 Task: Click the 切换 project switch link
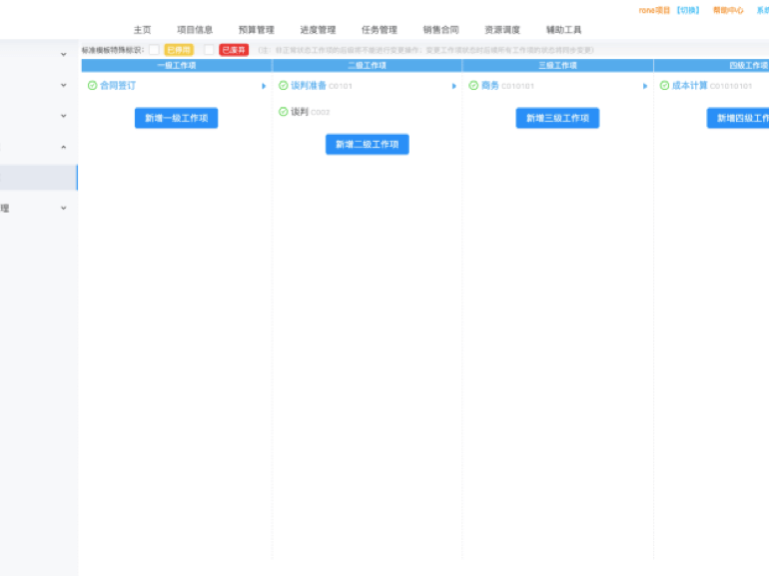pos(688,10)
